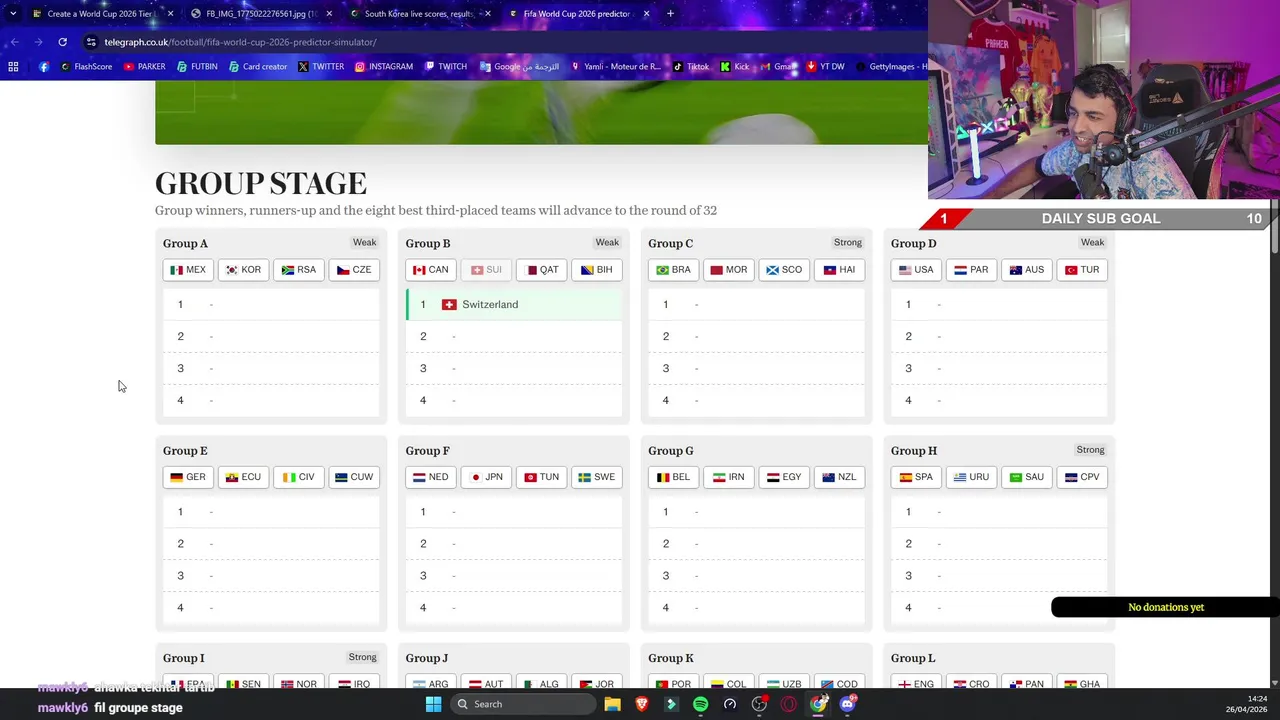Open File Explorer from the taskbar
This screenshot has height=720, width=1280.
click(x=612, y=704)
